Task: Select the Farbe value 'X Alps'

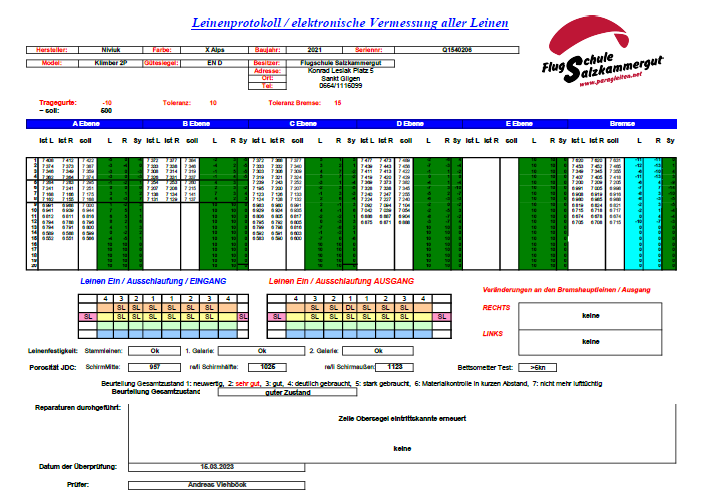Action: pos(215,50)
